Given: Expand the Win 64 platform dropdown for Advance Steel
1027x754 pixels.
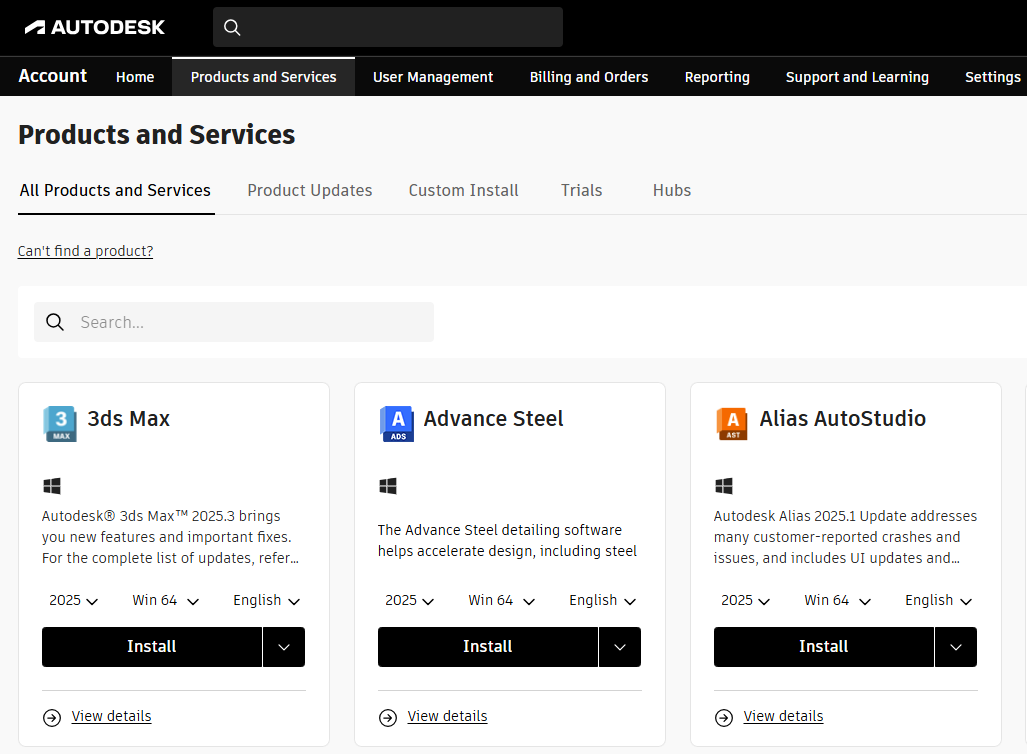Looking at the screenshot, I should pos(501,601).
